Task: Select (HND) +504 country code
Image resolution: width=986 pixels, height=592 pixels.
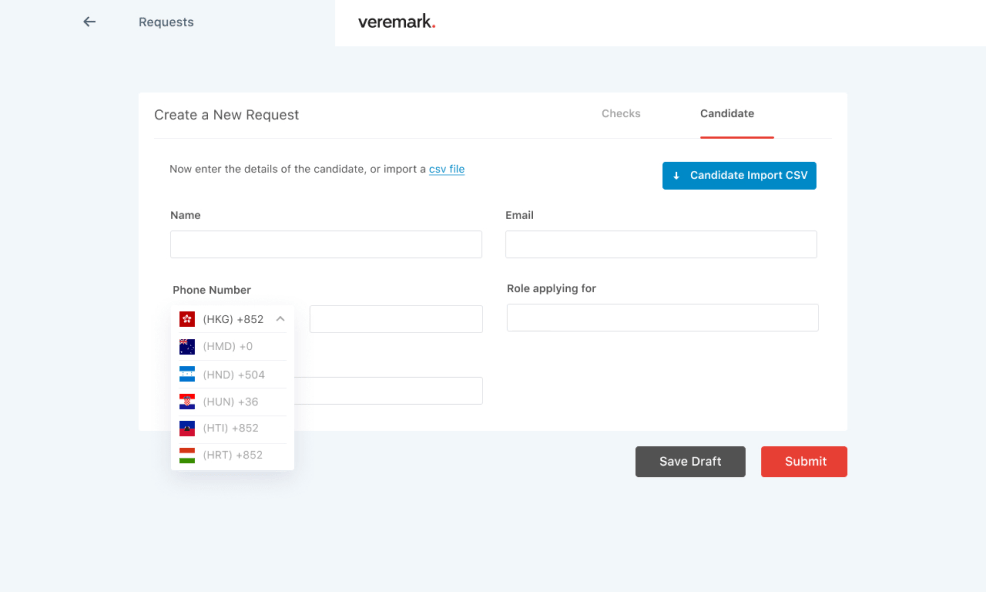Action: 234,375
